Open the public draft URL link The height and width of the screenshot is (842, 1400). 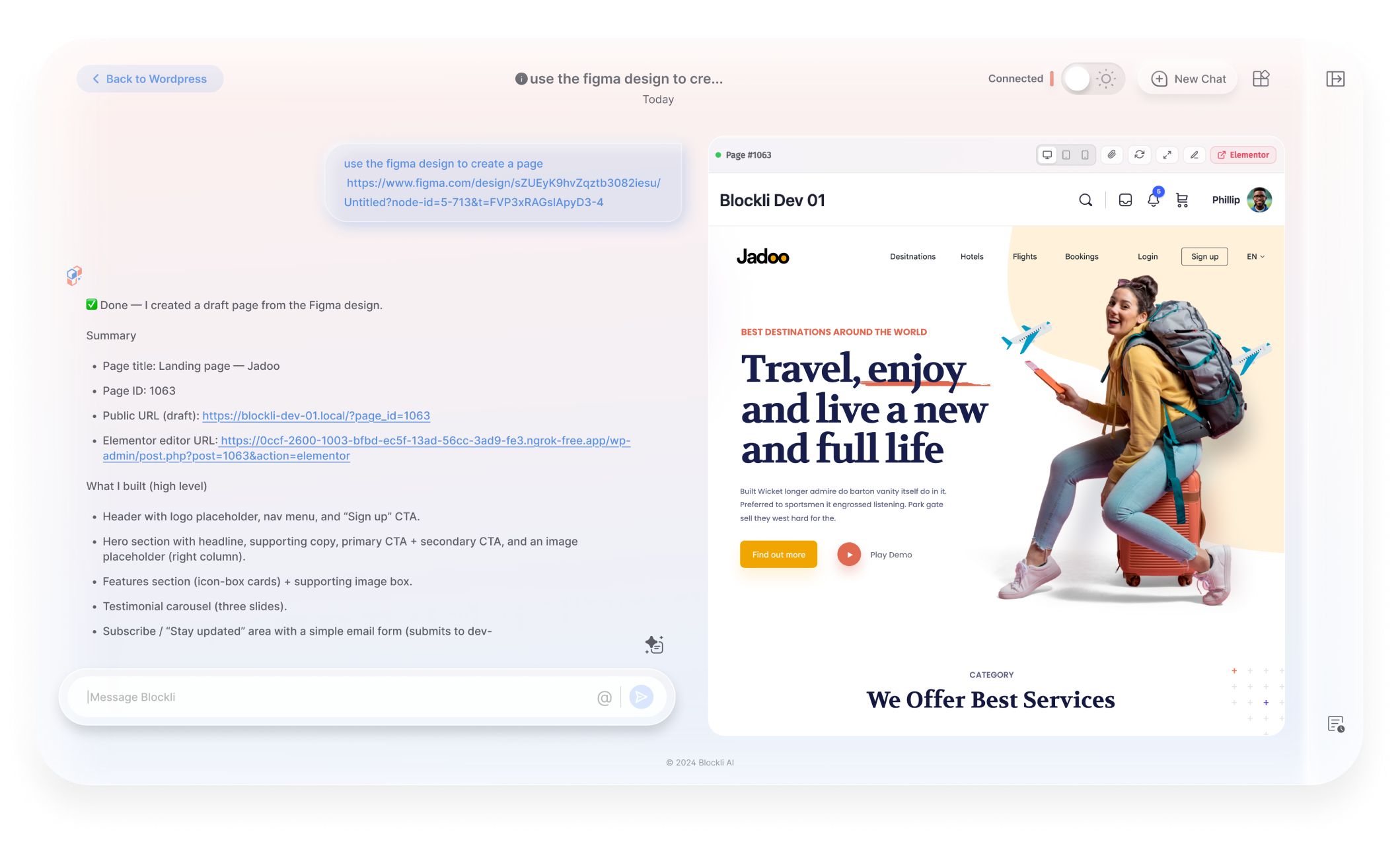coord(316,416)
